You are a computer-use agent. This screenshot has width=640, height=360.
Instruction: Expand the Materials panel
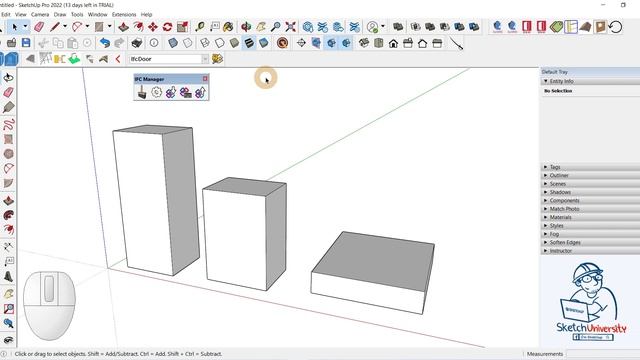[590, 217]
